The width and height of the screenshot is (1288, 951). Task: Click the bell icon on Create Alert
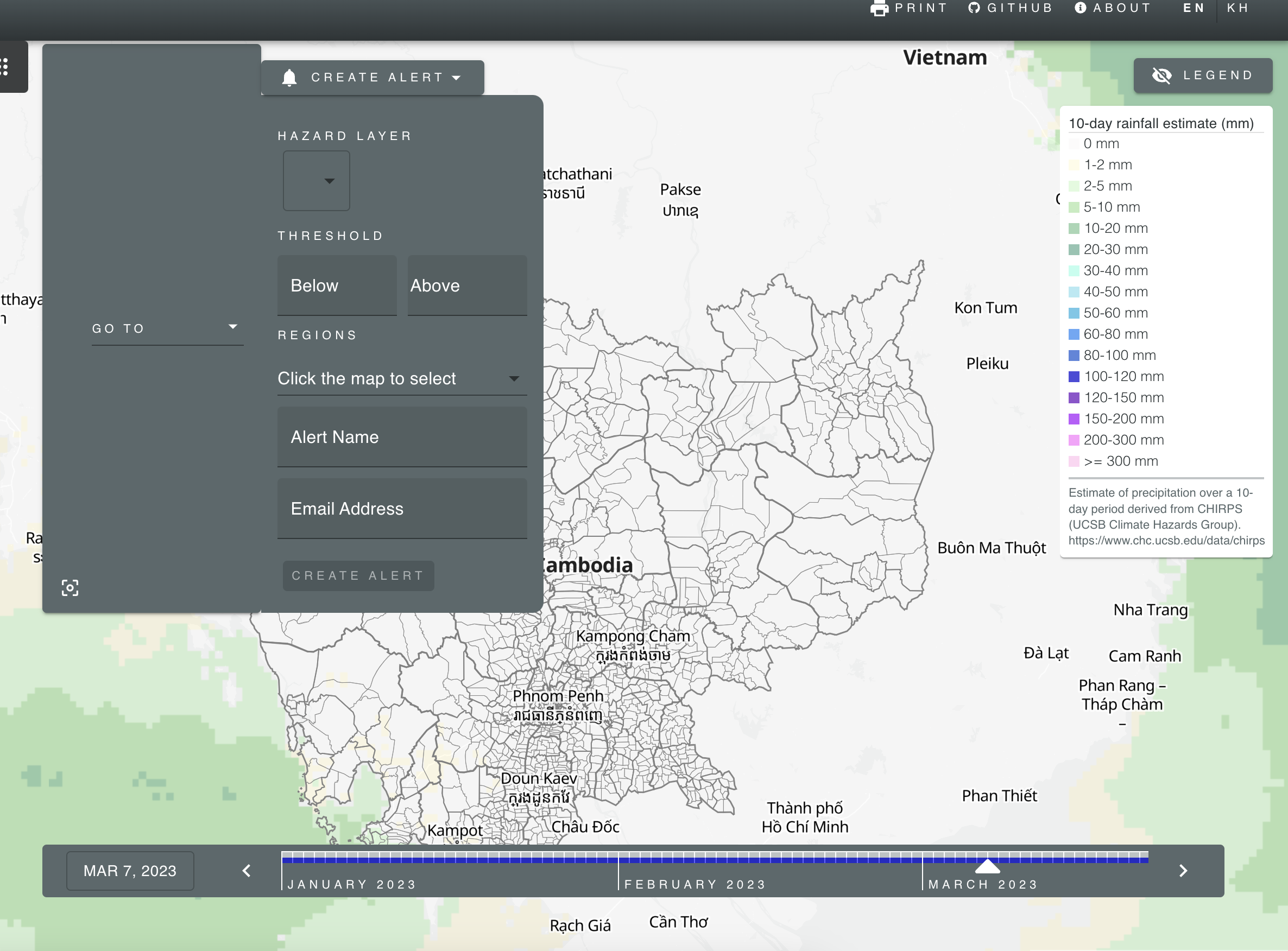(x=289, y=77)
